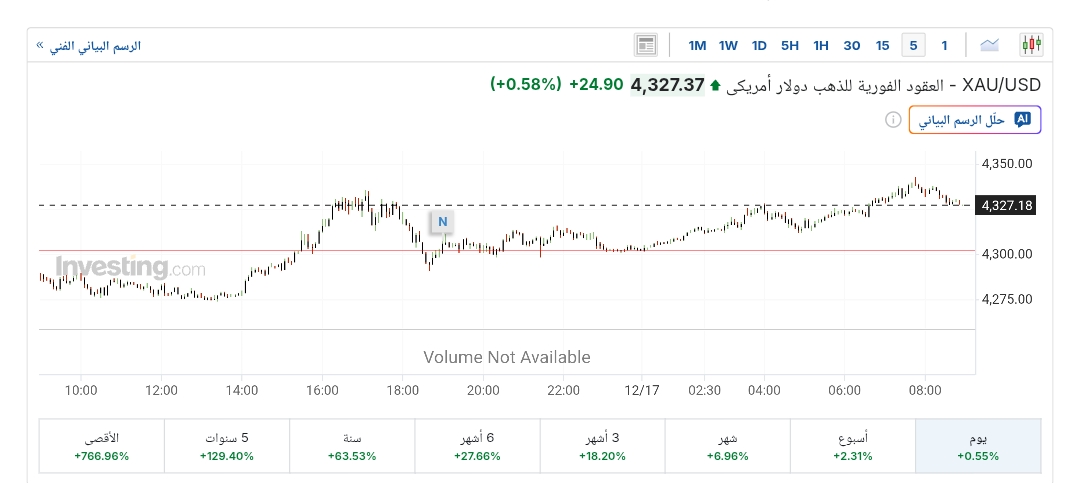Click the current price label 4,327.18 on axis
The image size is (1080, 483).
point(1007,205)
